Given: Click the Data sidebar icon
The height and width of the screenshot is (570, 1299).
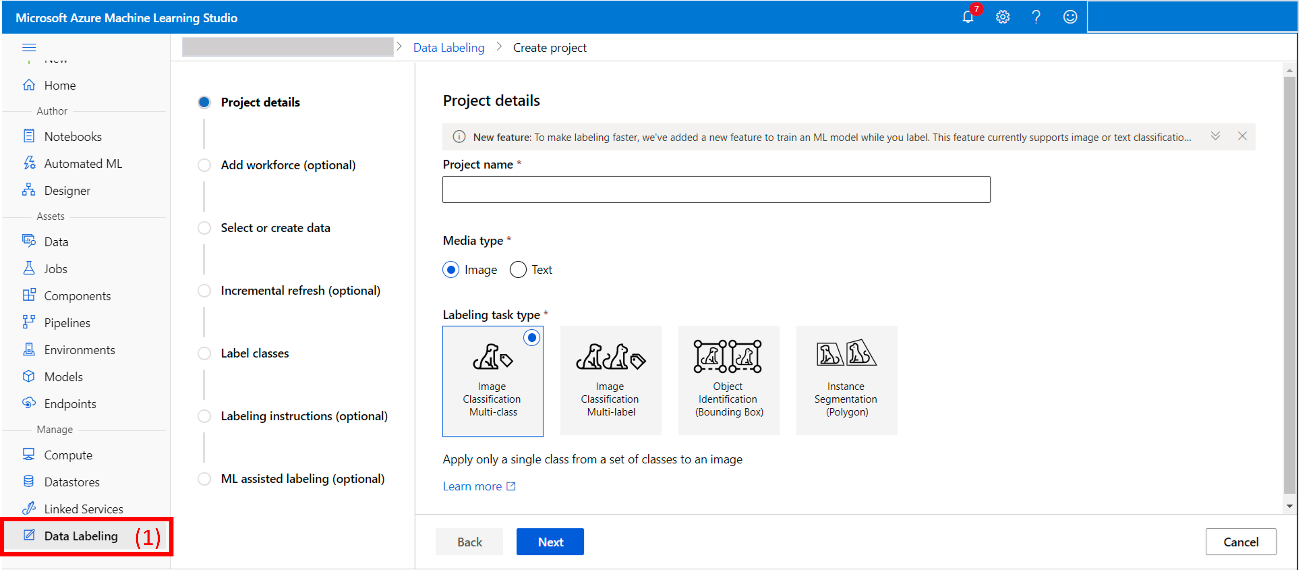Looking at the screenshot, I should tap(29, 241).
